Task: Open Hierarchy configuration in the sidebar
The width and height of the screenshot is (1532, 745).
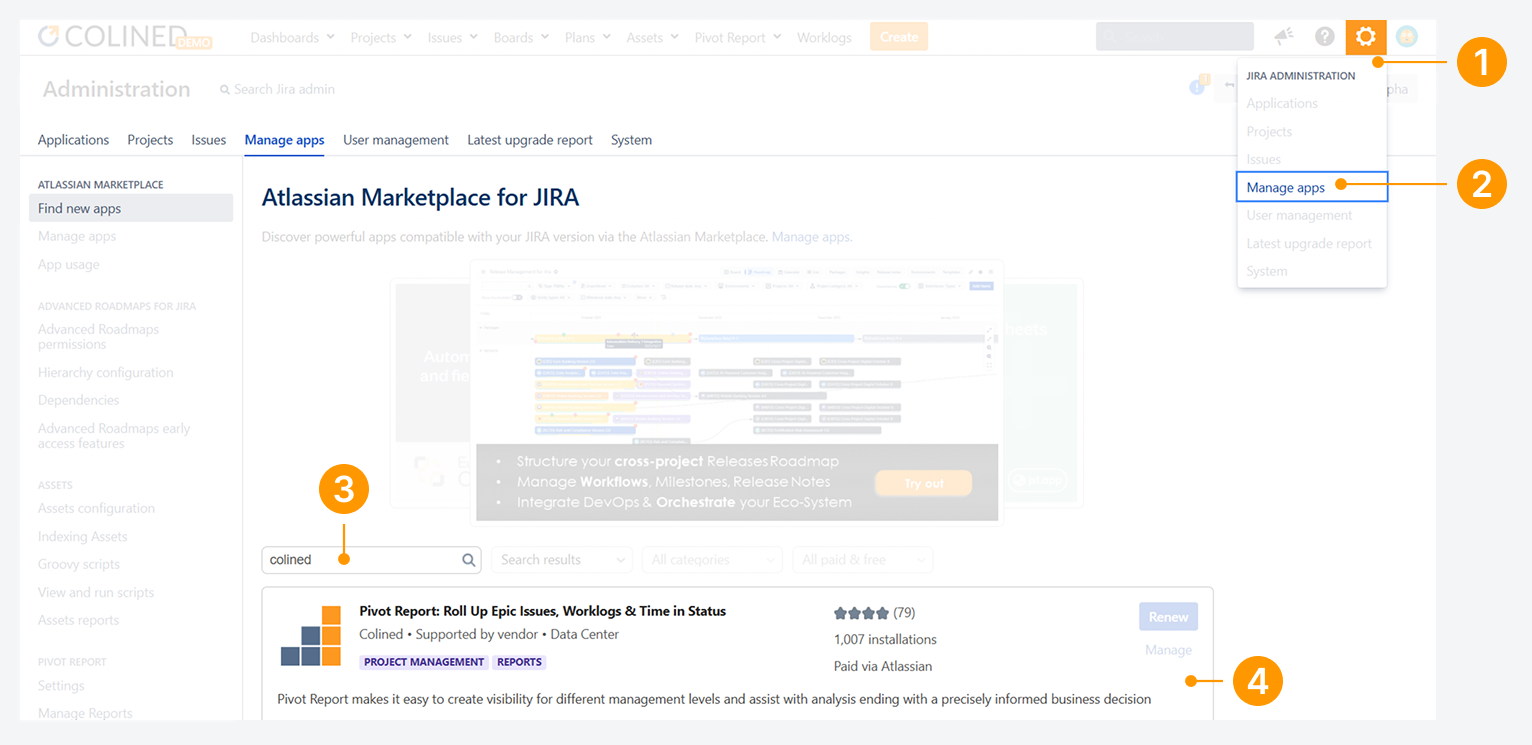Action: click(x=105, y=372)
